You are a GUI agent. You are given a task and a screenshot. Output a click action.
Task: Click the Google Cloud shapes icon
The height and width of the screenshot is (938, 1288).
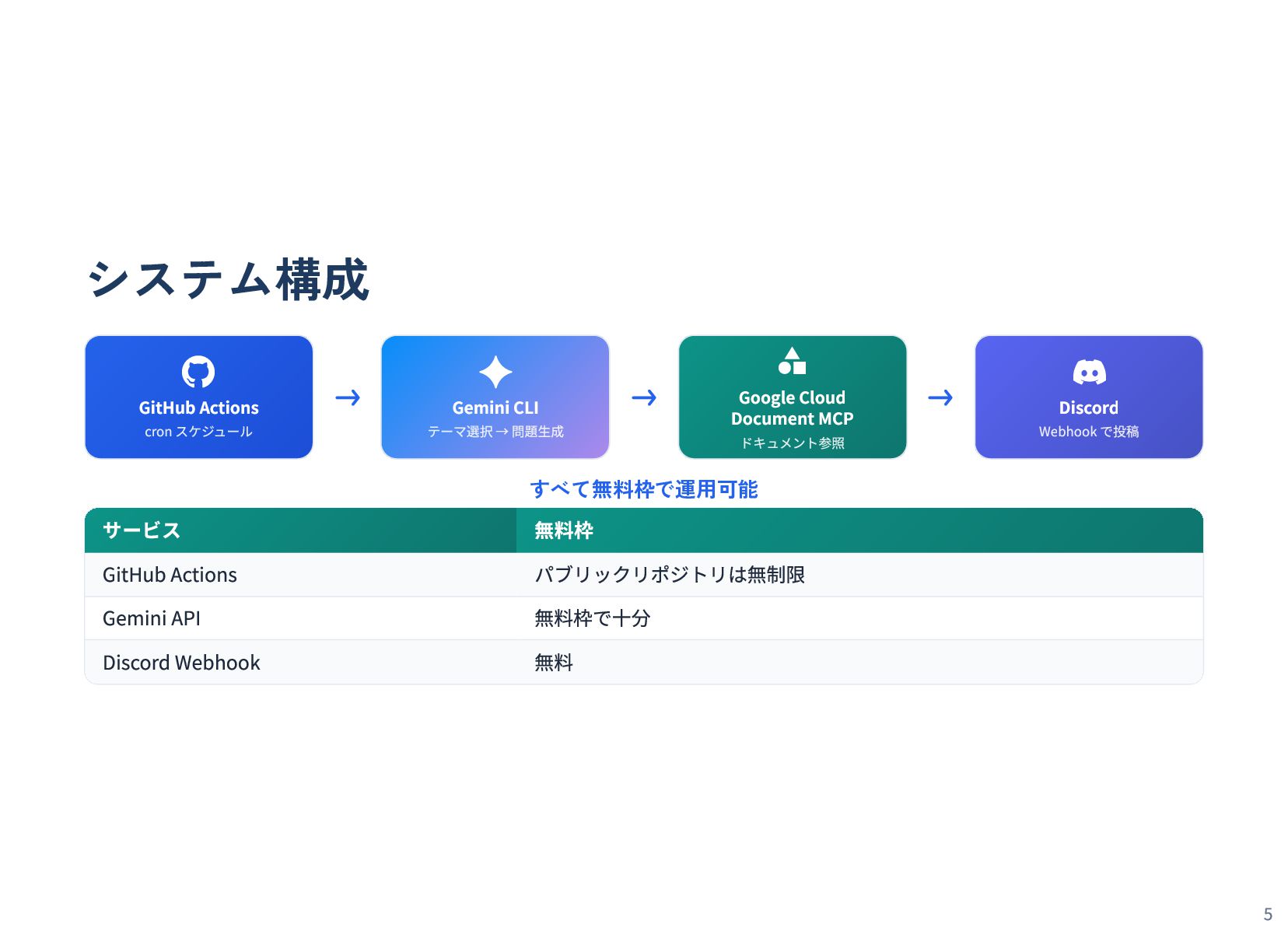(792, 361)
